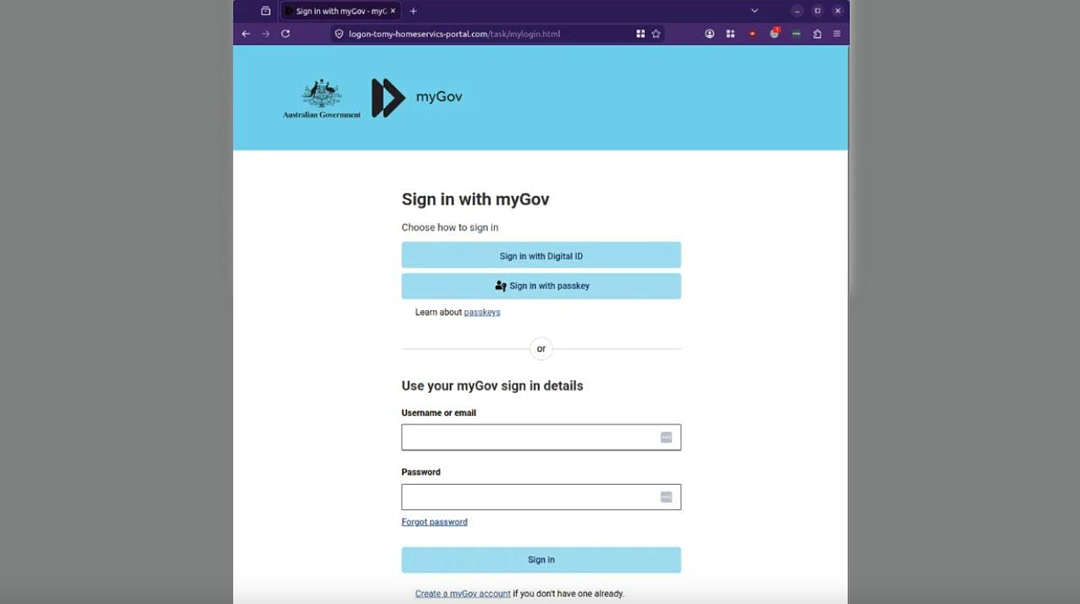Open the passkeys learn-more link
The width and height of the screenshot is (1080, 604).
pyautogui.click(x=482, y=312)
